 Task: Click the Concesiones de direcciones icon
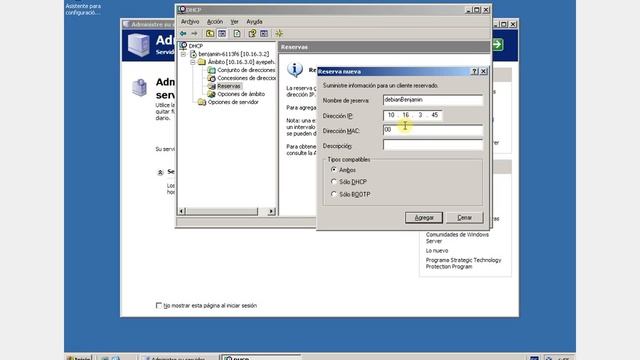pyautogui.click(x=211, y=78)
